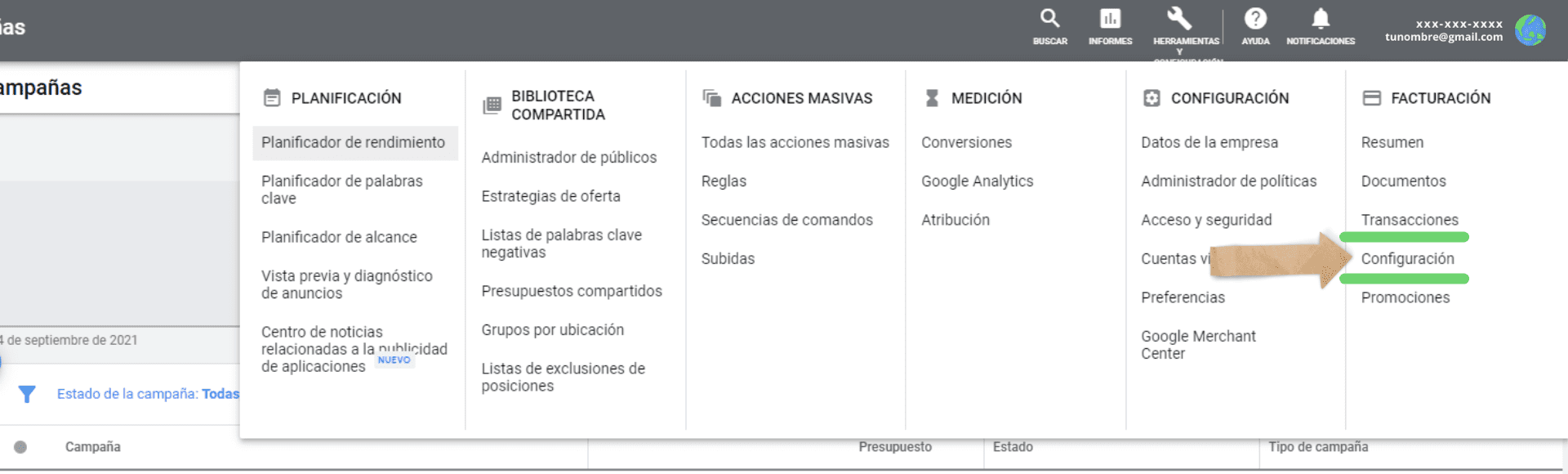Go to Conversiones under Medición
1568x474 pixels.
(x=966, y=142)
